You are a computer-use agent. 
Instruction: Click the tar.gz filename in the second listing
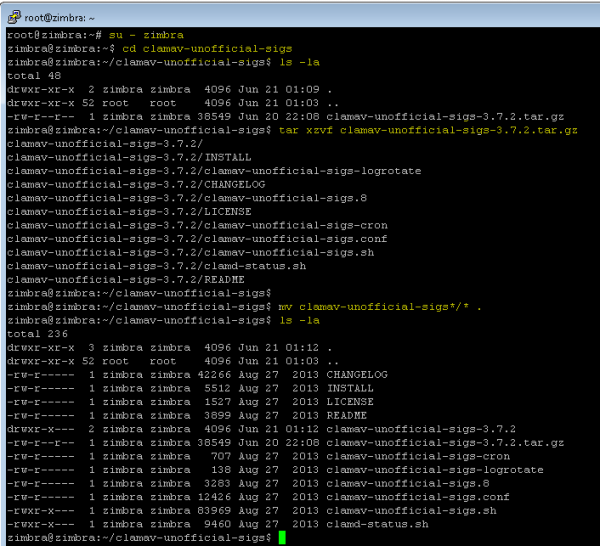tap(445, 443)
